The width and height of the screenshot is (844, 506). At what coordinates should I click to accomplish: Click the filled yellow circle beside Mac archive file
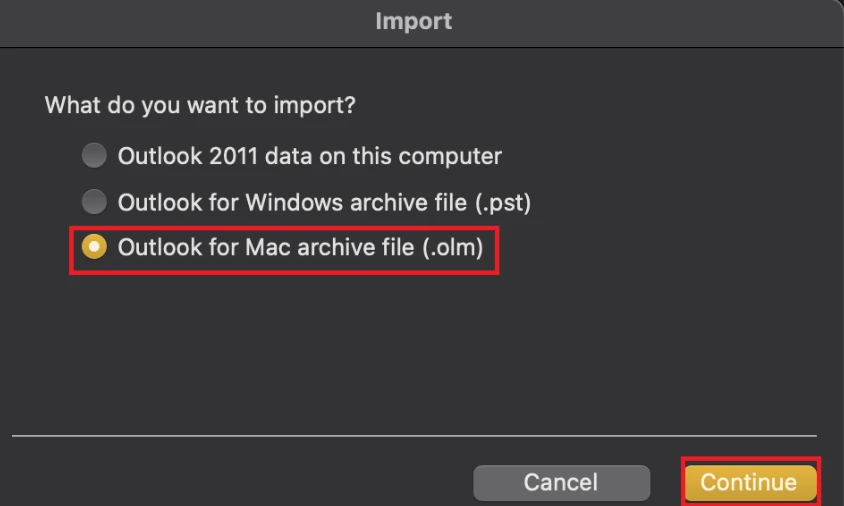(94, 247)
